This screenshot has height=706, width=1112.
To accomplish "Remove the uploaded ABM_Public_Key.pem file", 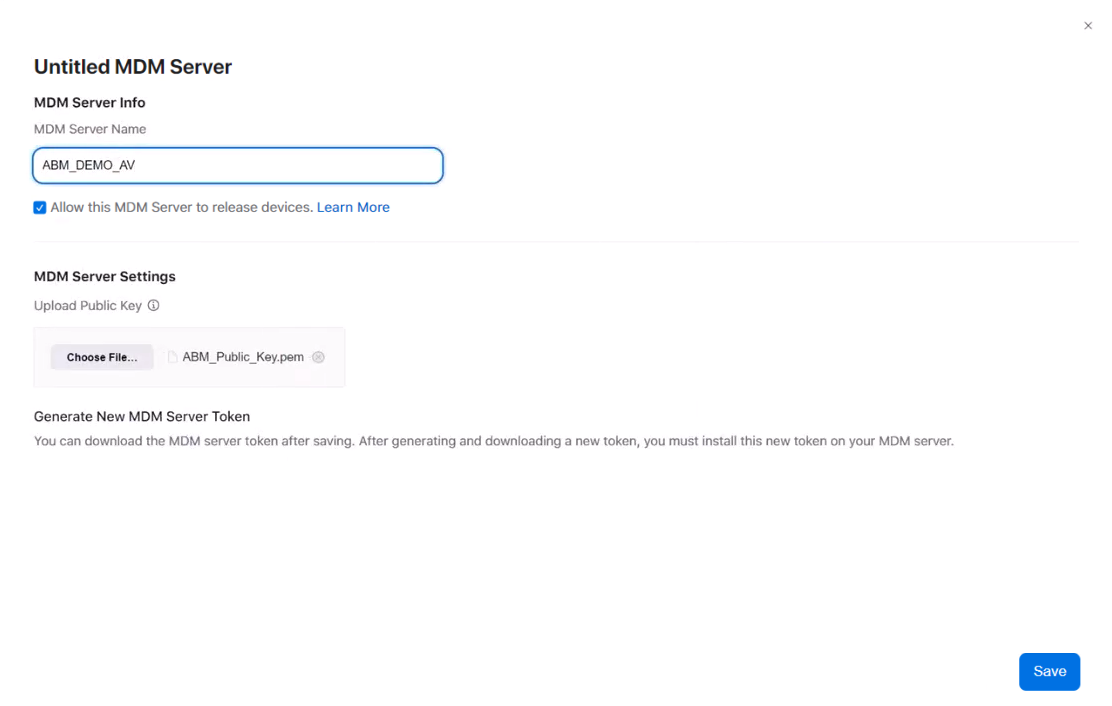I will click(318, 357).
